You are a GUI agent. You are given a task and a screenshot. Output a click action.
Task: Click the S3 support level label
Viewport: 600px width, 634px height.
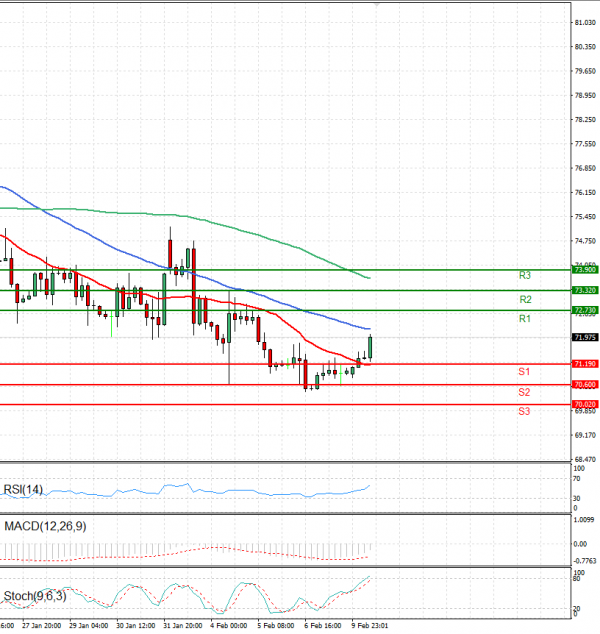[x=524, y=411]
